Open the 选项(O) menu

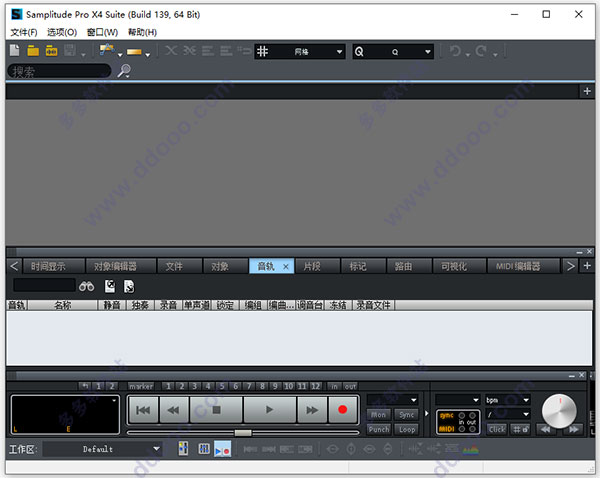[62, 32]
